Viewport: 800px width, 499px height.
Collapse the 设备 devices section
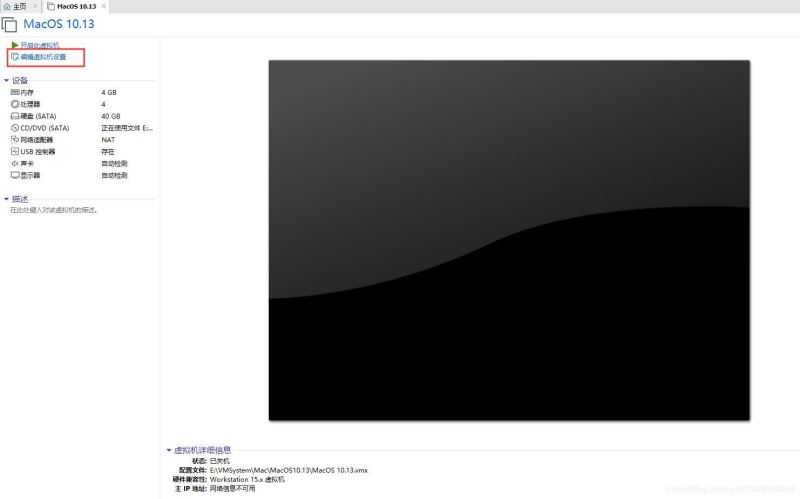(x=6, y=81)
